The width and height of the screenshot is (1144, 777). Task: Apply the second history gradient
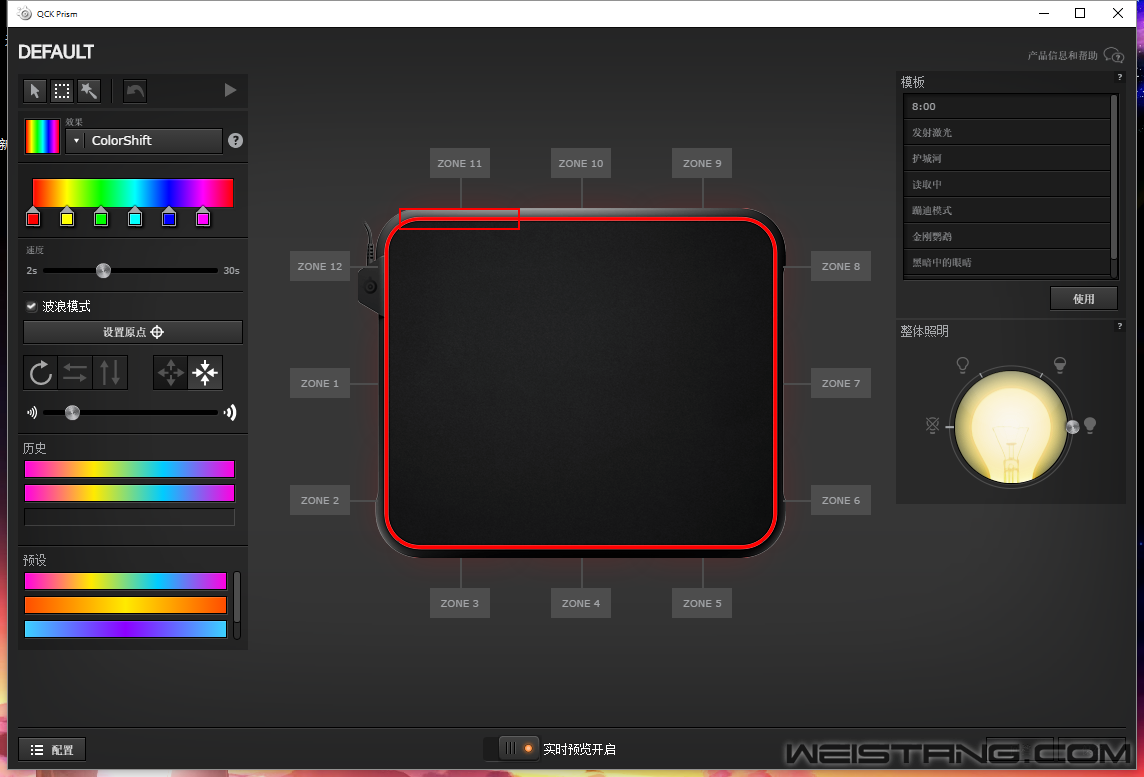point(130,493)
